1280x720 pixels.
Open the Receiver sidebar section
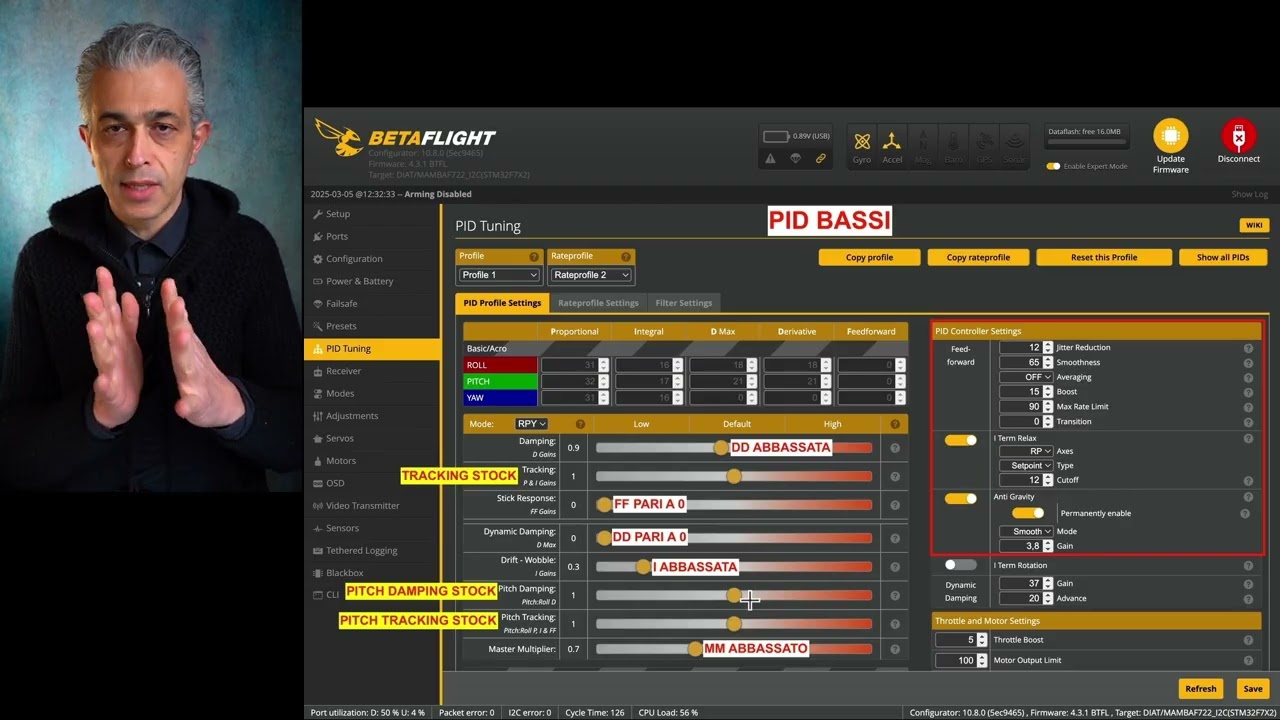(x=372, y=371)
